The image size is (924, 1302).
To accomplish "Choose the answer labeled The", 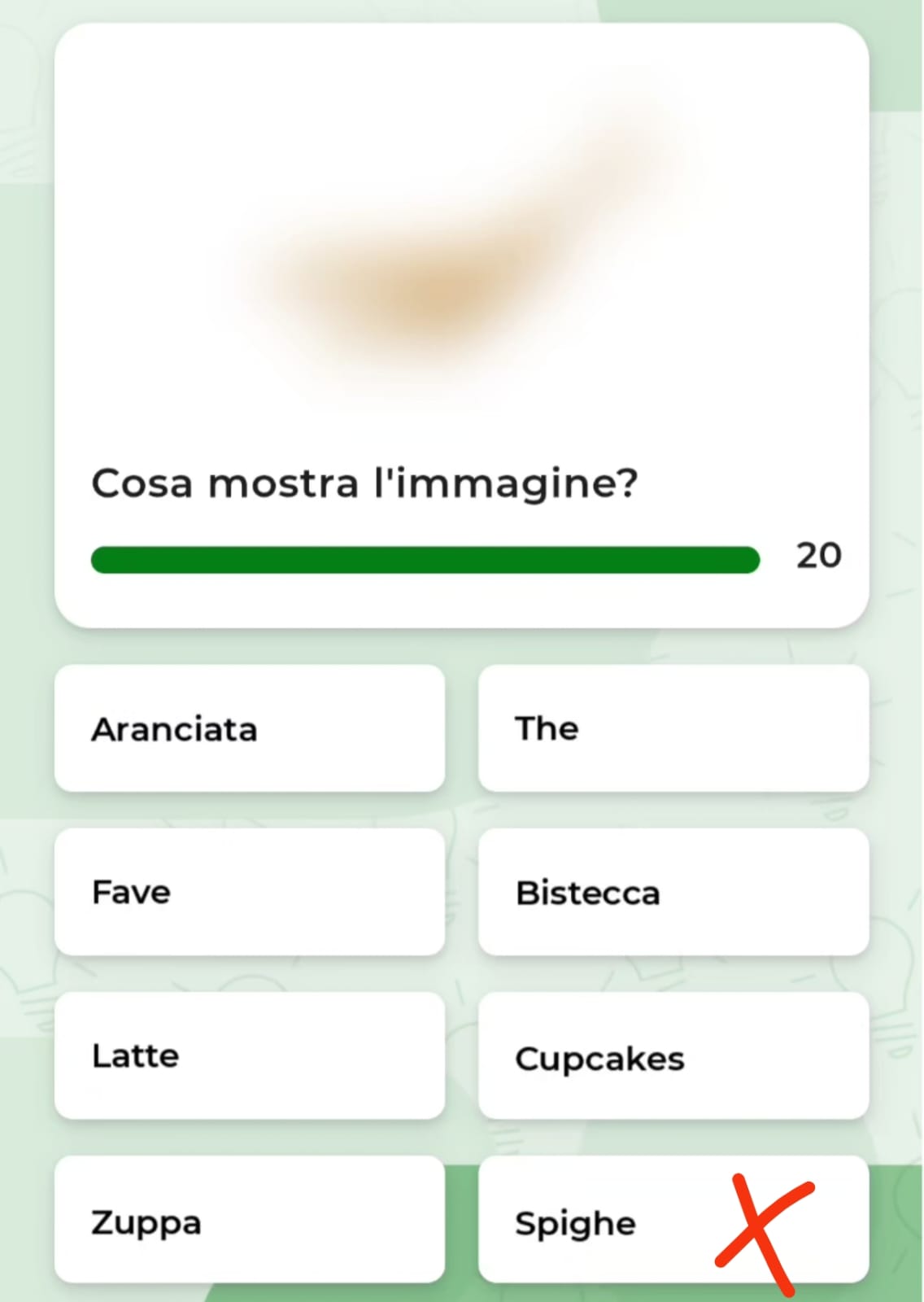I will tap(673, 728).
